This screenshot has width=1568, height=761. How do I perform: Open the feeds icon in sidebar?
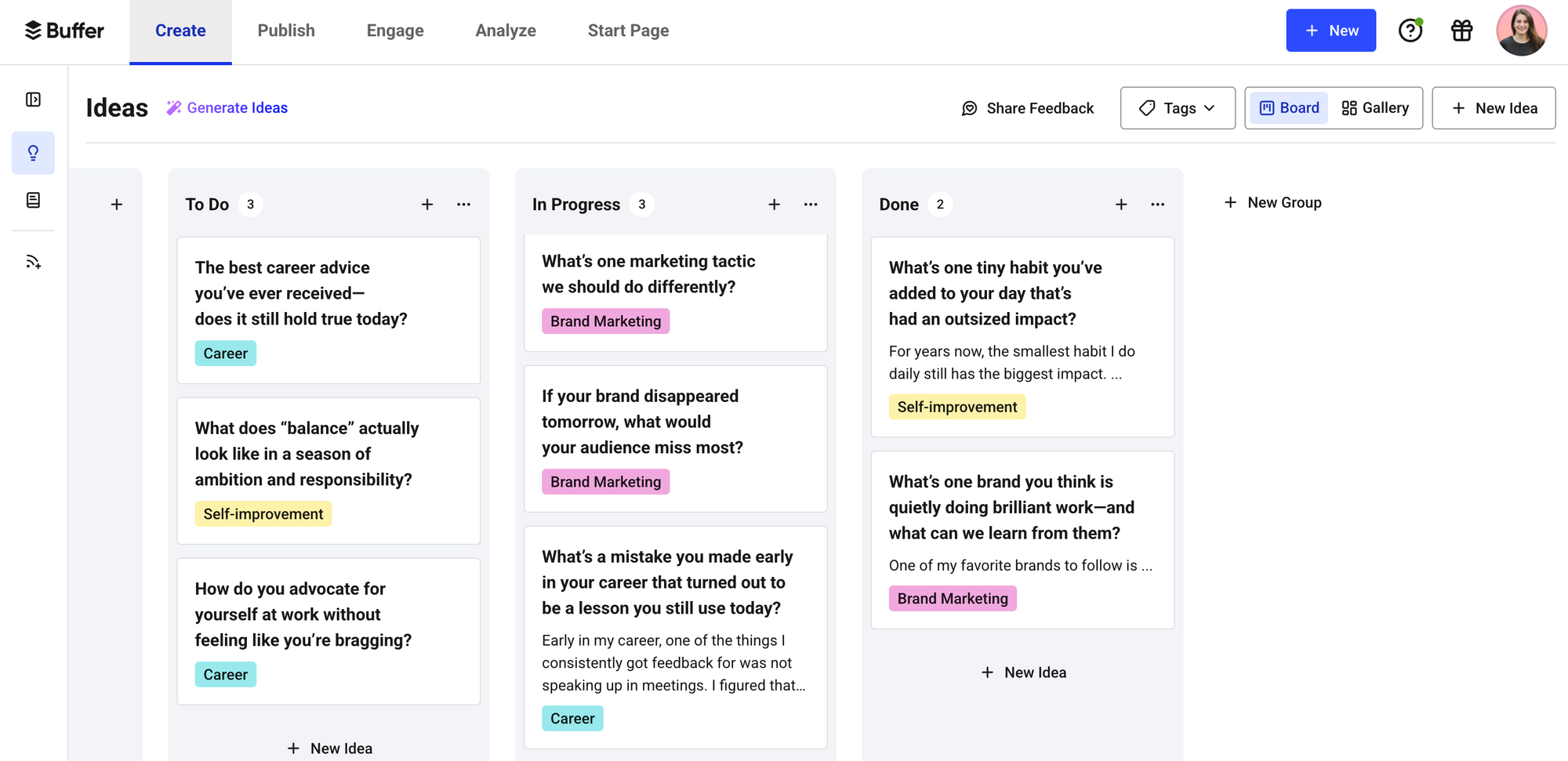[x=33, y=262]
